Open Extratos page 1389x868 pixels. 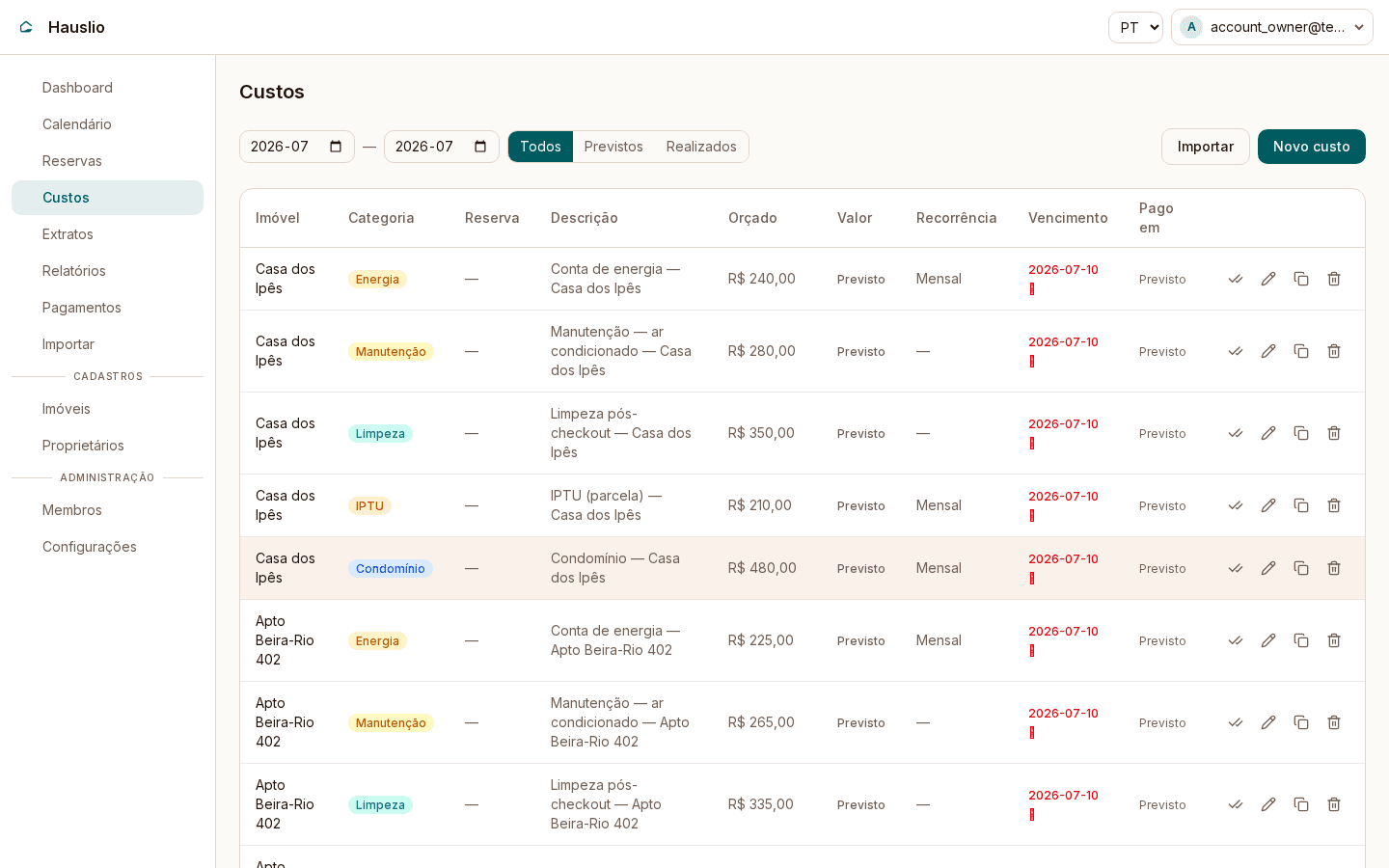pos(107,234)
